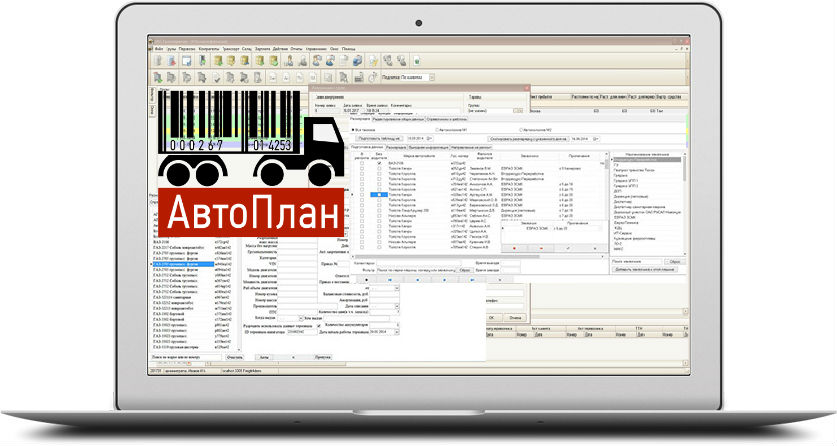Select ЕВРАЗ ЗСМК in the right customers list

tap(625, 218)
